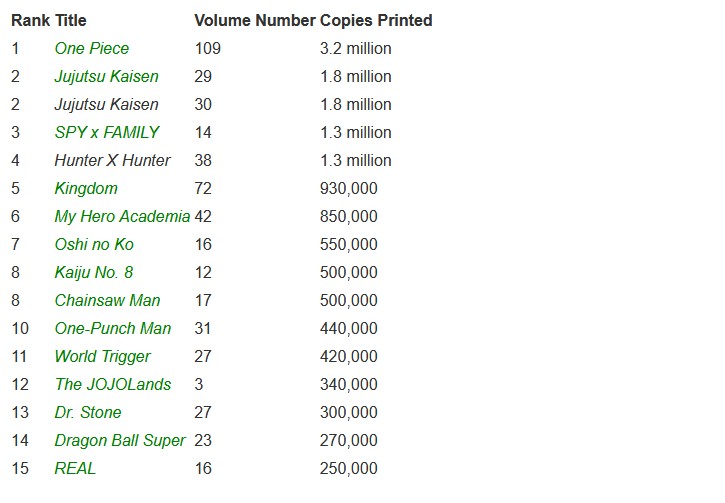This screenshot has height=503, width=725.
Task: Click the Rank column header
Action: (30, 20)
